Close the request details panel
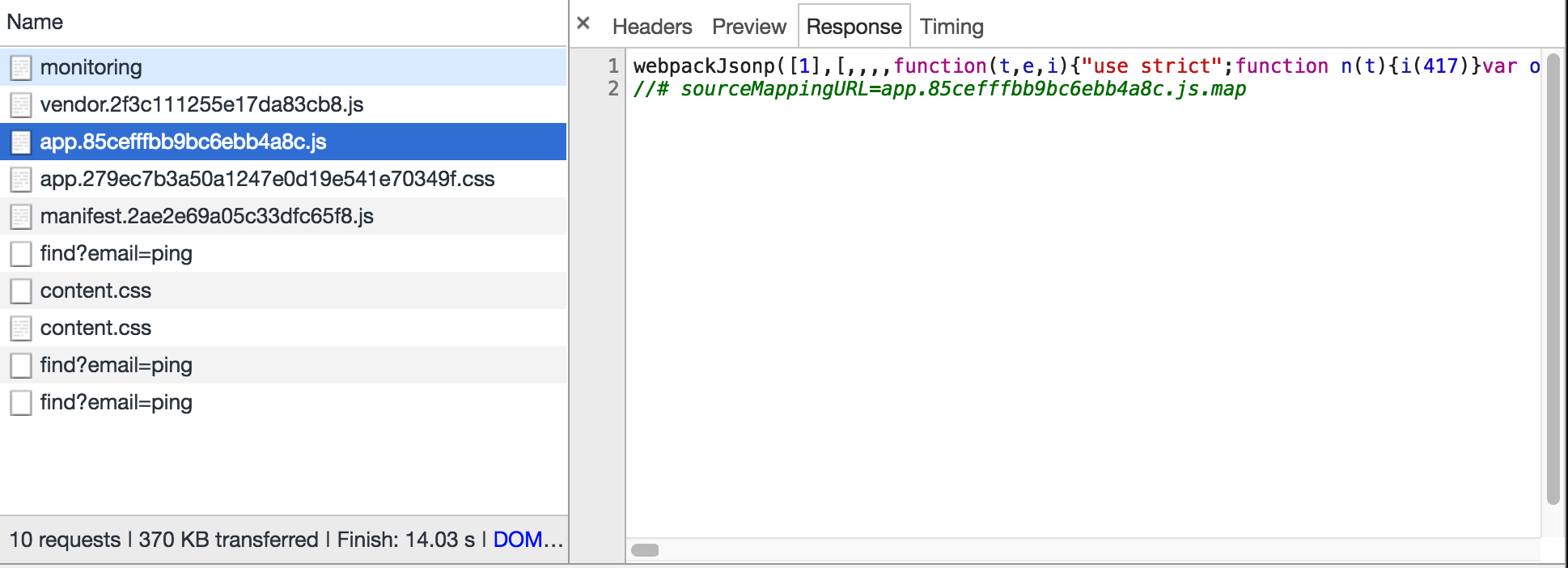1568x568 pixels. coord(583,23)
